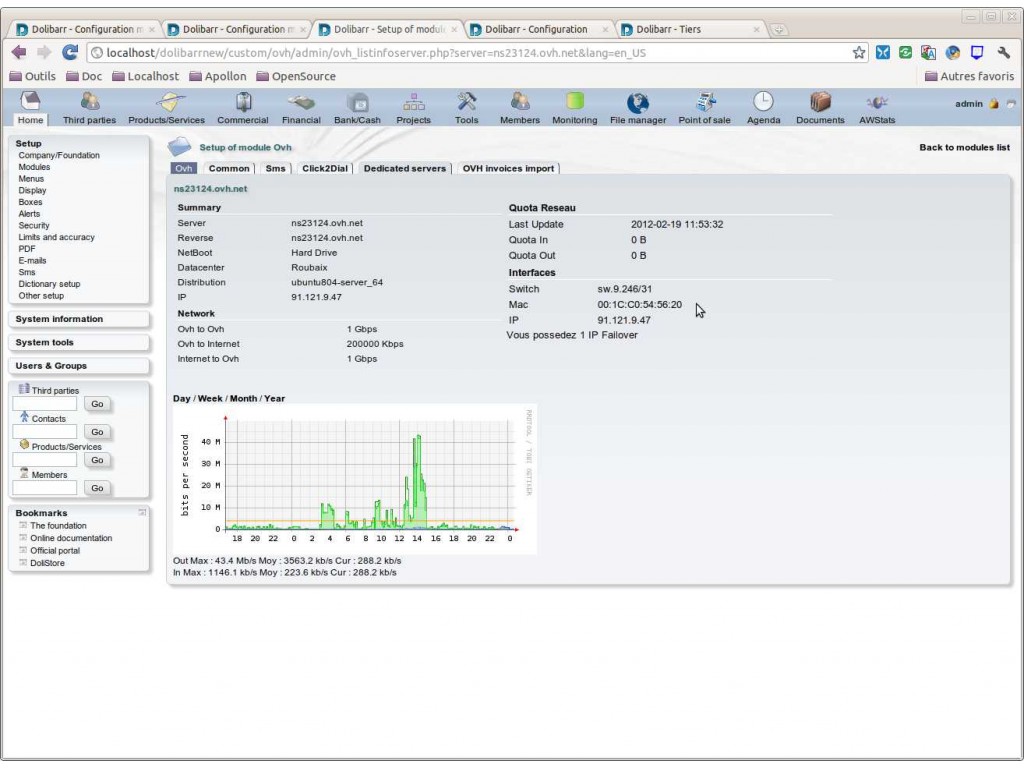
Task: Expand the System information section
Action: pos(59,319)
